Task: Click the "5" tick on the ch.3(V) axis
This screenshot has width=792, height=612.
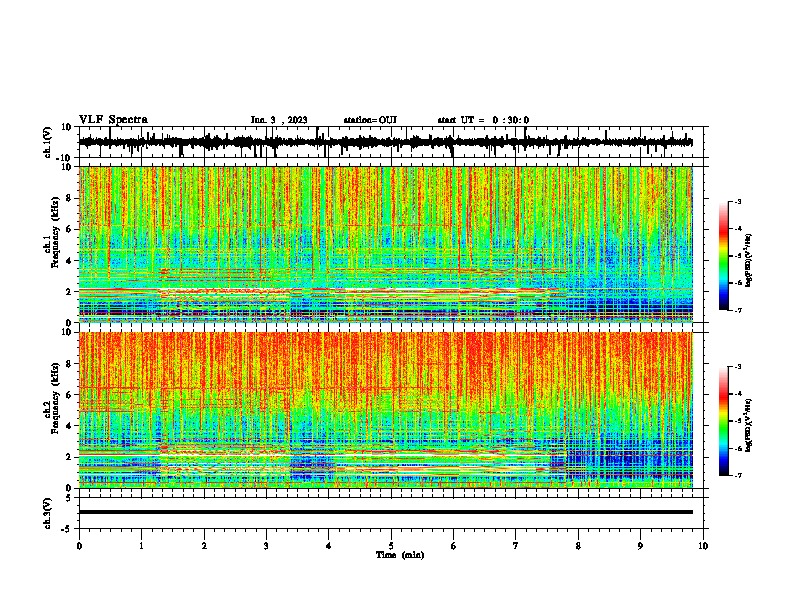Action: tap(70, 498)
